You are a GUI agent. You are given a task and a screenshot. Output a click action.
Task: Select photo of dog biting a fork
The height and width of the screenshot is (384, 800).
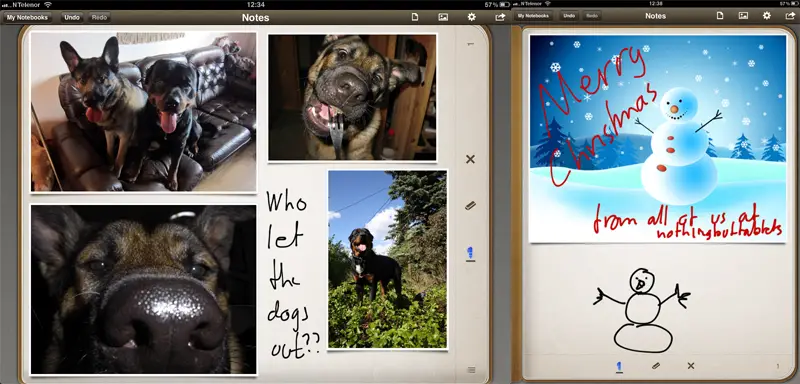click(352, 97)
